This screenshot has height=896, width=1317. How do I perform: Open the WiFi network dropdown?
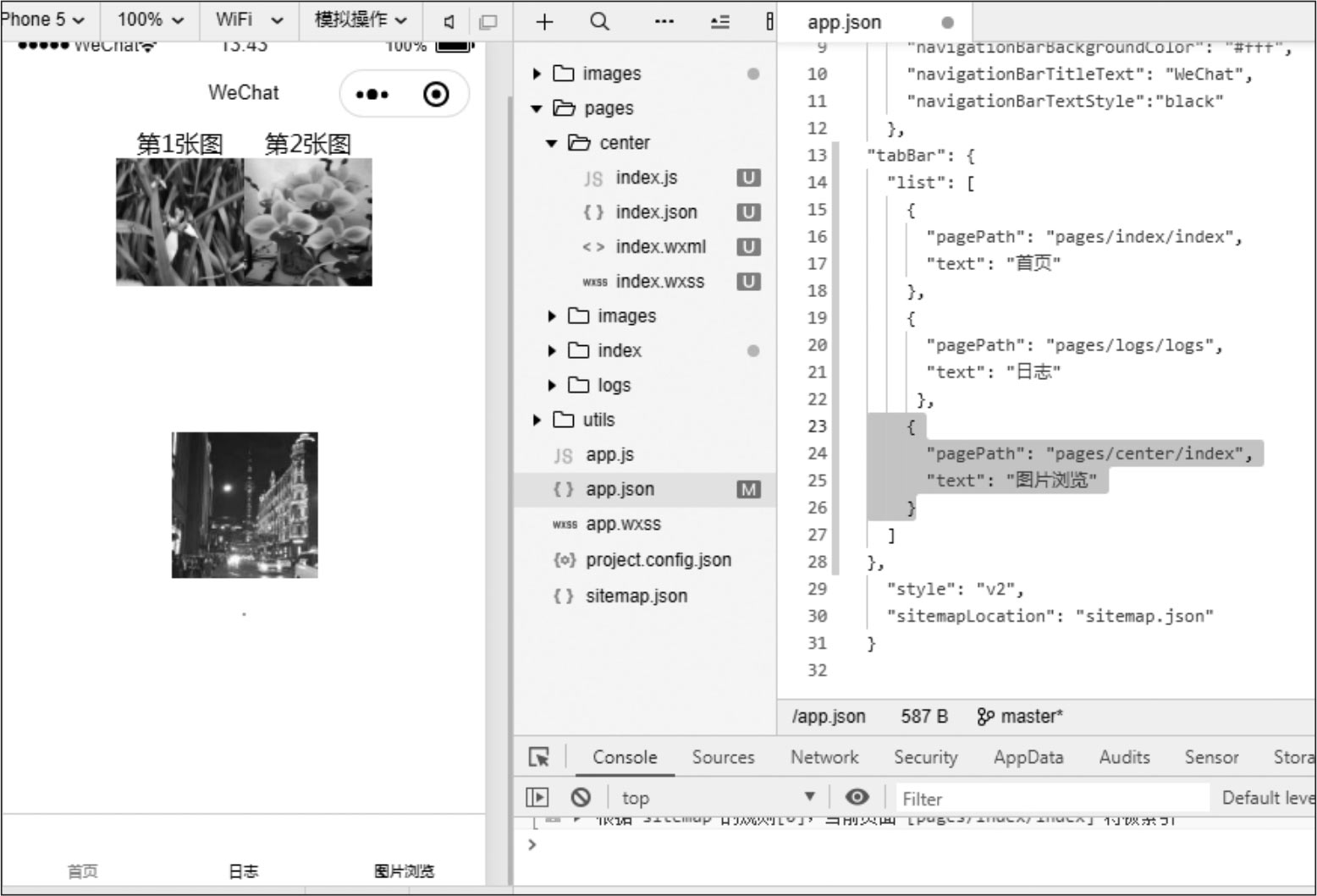(x=249, y=19)
